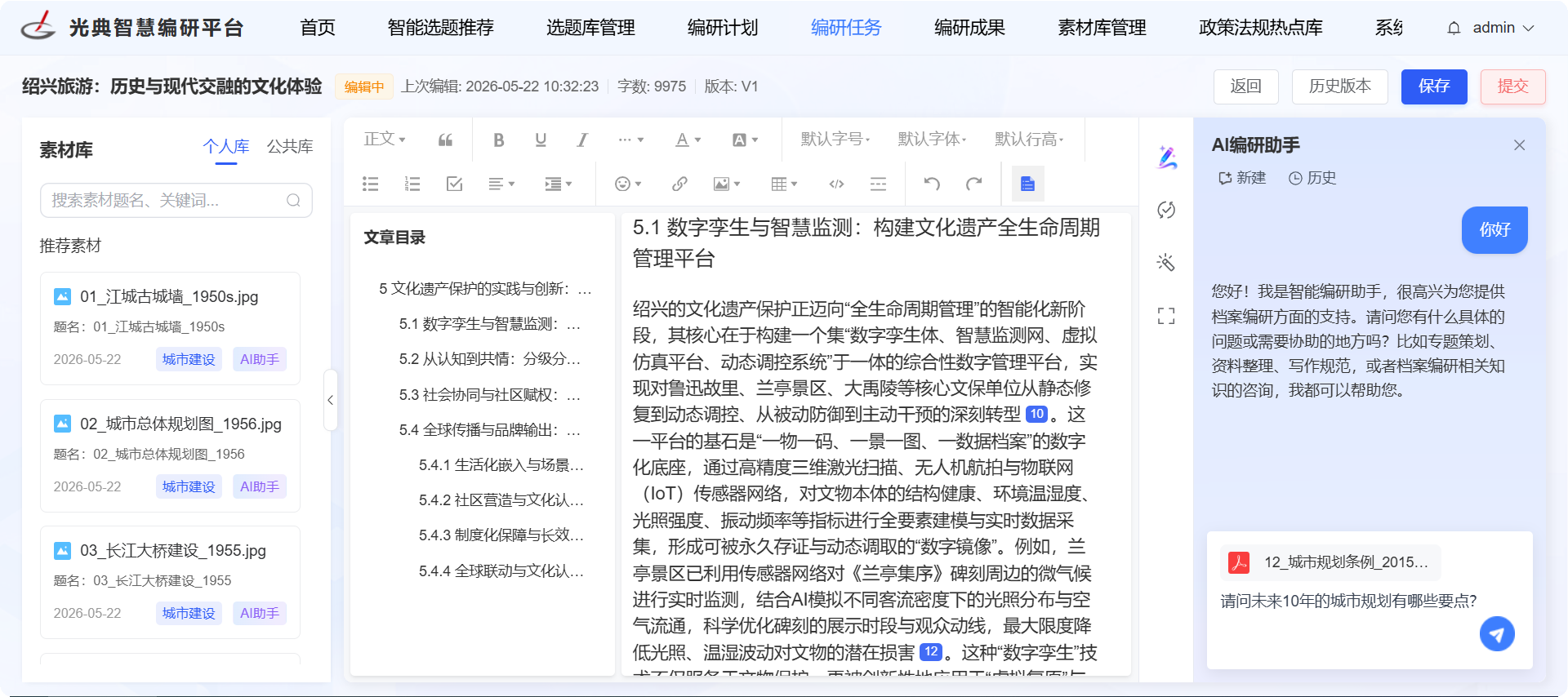This screenshot has width=1568, height=697.
Task: Open the 默认字号 font size dropdown
Action: (x=835, y=140)
